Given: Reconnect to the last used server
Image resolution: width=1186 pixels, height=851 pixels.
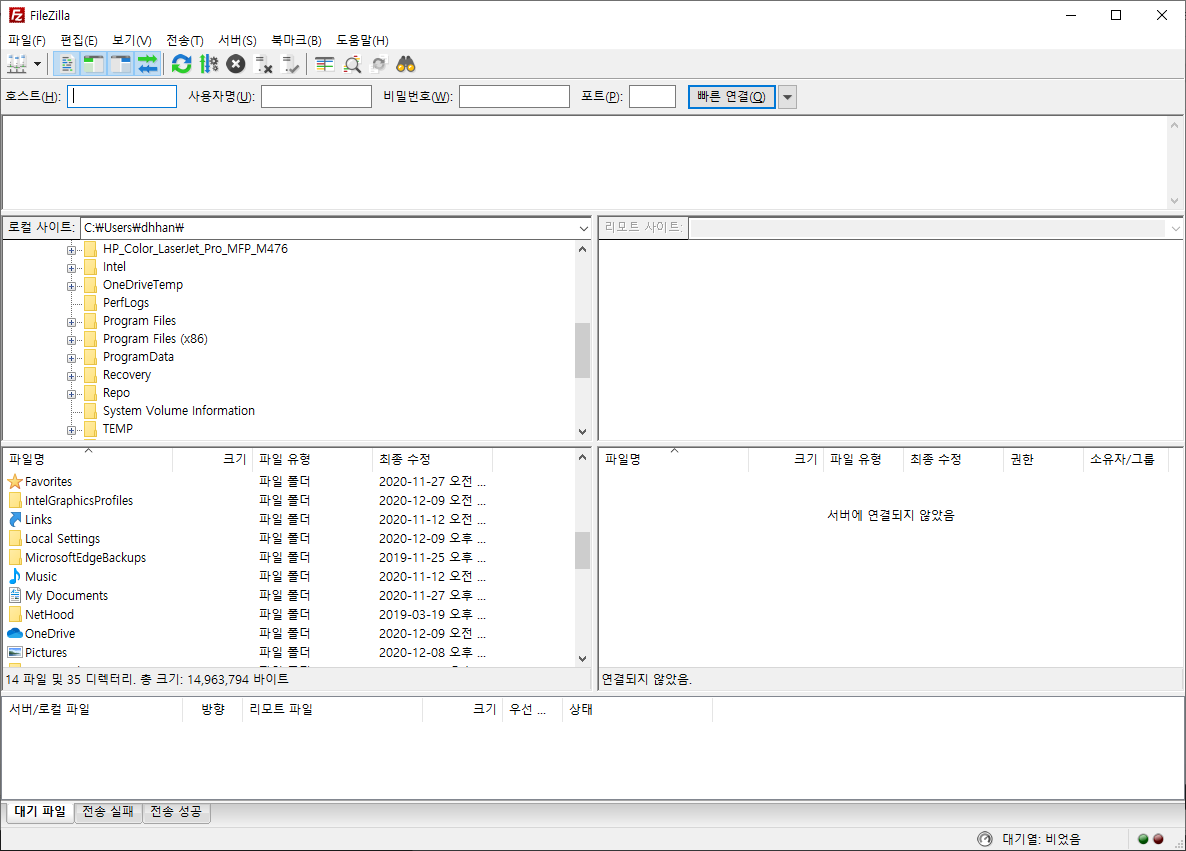Looking at the screenshot, I should click(x=290, y=64).
